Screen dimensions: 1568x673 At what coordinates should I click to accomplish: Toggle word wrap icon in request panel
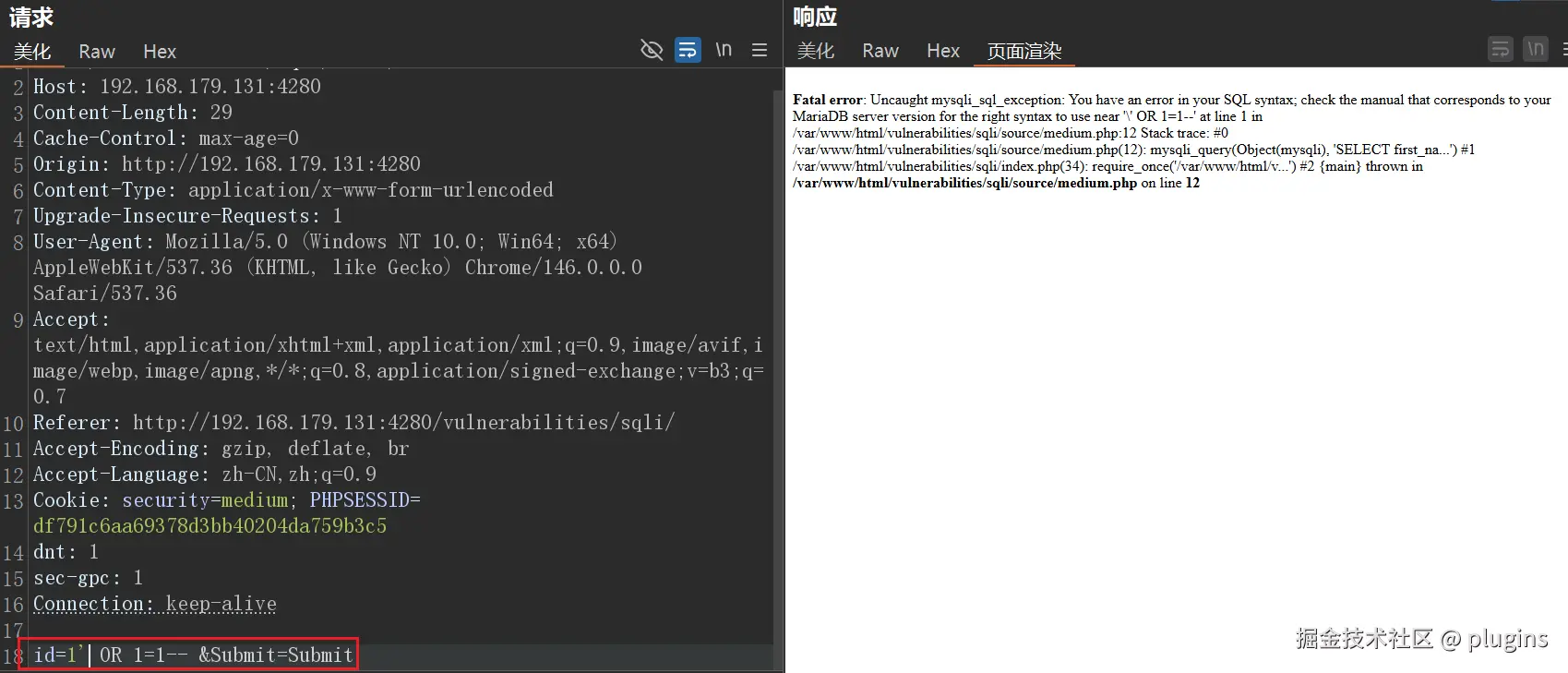pos(688,50)
